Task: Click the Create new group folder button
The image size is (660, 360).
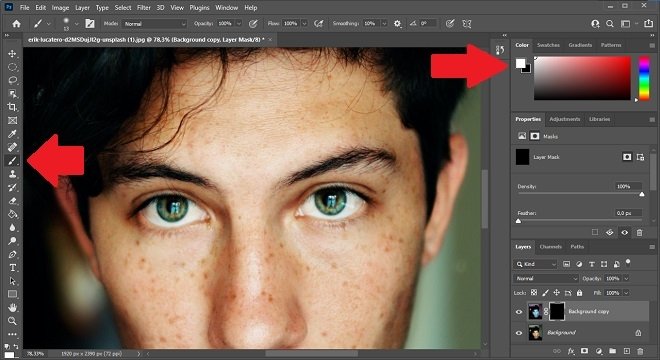Action: point(612,351)
